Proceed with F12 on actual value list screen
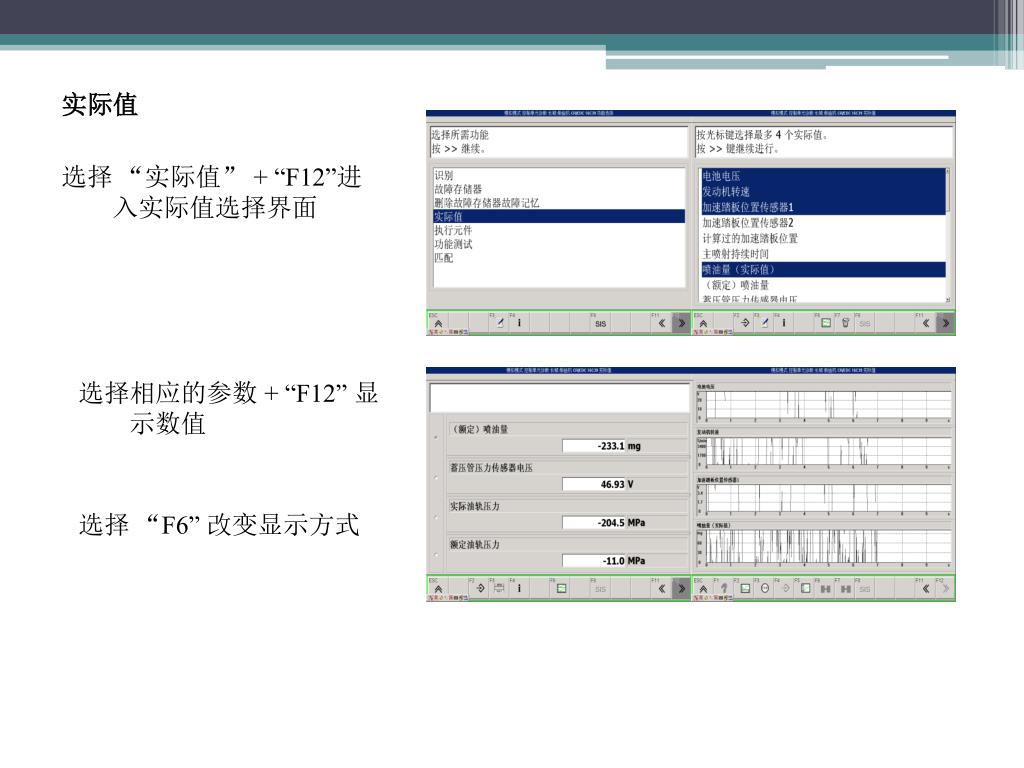Screen dimensions: 1024x768 946,323
